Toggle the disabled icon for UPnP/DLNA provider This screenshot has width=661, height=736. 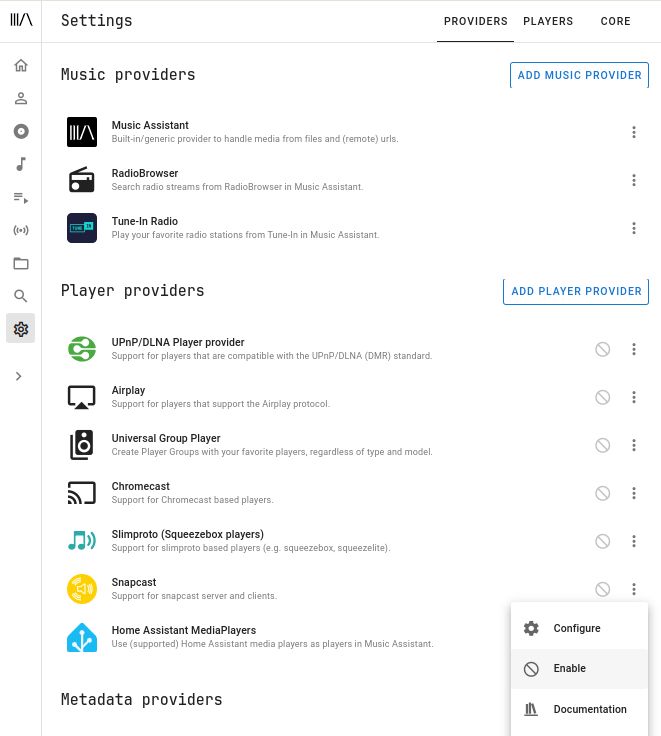[x=602, y=349]
